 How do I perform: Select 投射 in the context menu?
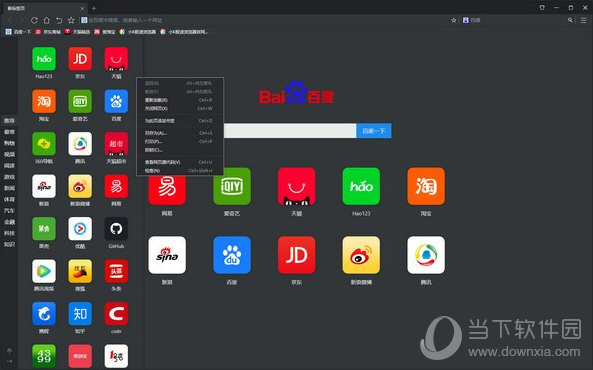pos(180,150)
